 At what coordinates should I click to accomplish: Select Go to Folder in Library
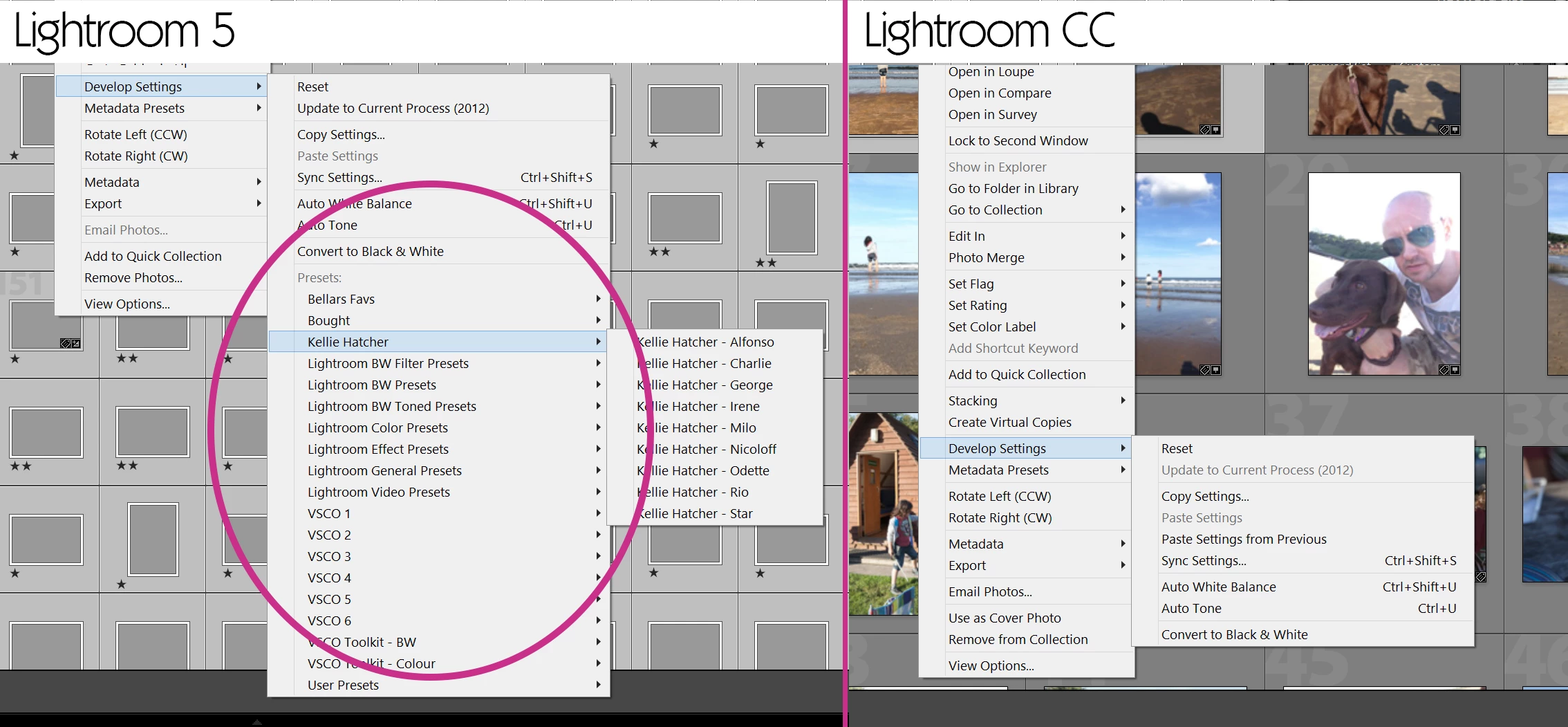click(x=1027, y=188)
